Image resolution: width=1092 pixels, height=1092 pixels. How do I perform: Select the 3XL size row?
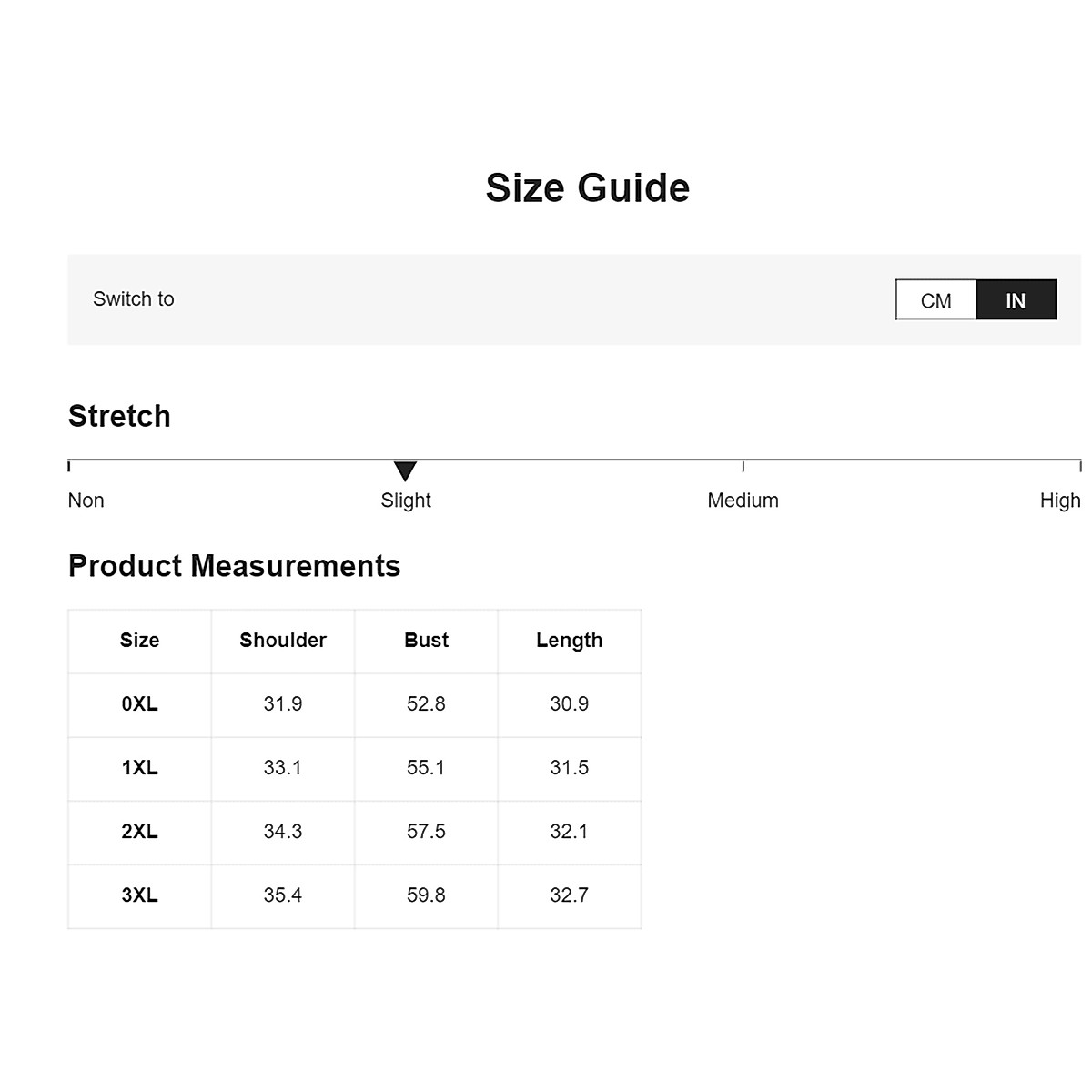click(x=139, y=895)
